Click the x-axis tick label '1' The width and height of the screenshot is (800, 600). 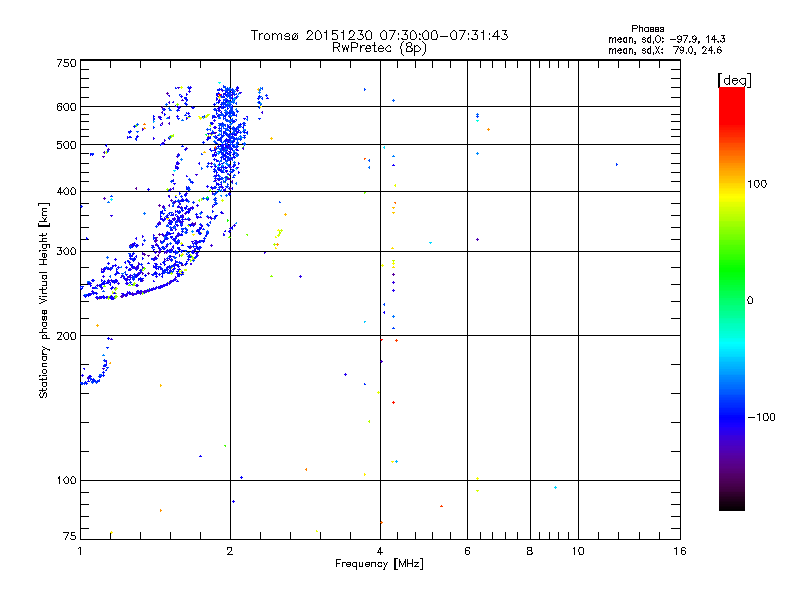80,551
